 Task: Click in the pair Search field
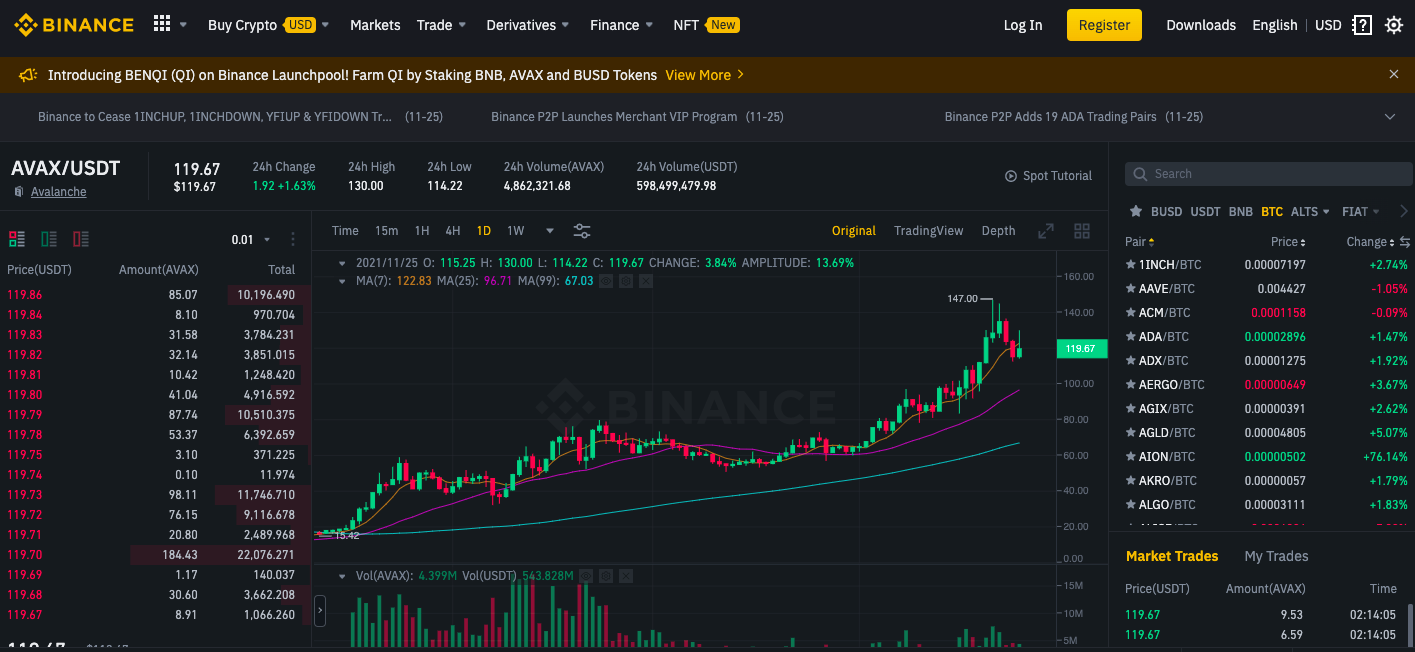[x=1270, y=174]
